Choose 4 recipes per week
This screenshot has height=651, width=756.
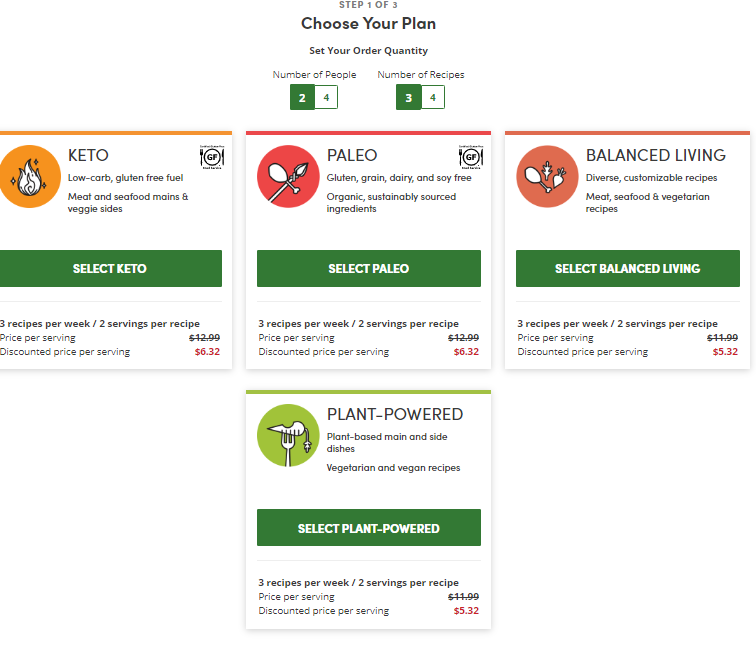click(433, 97)
